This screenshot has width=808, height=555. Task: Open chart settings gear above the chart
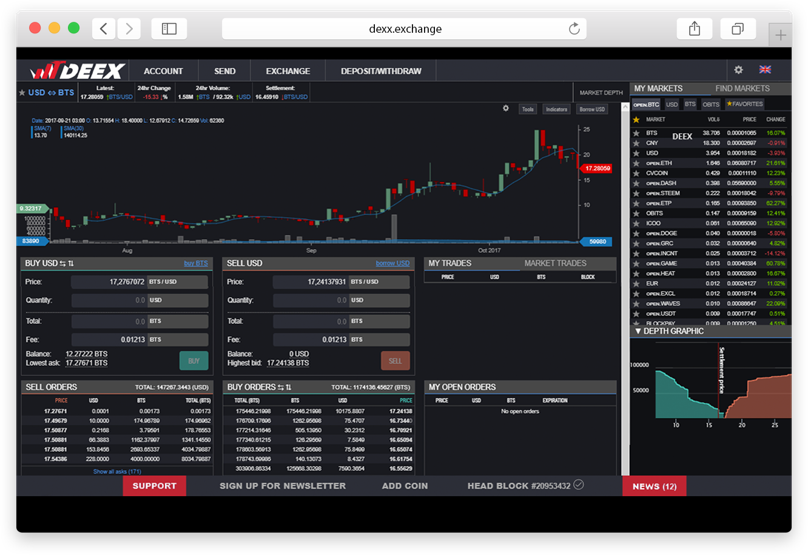(x=506, y=108)
